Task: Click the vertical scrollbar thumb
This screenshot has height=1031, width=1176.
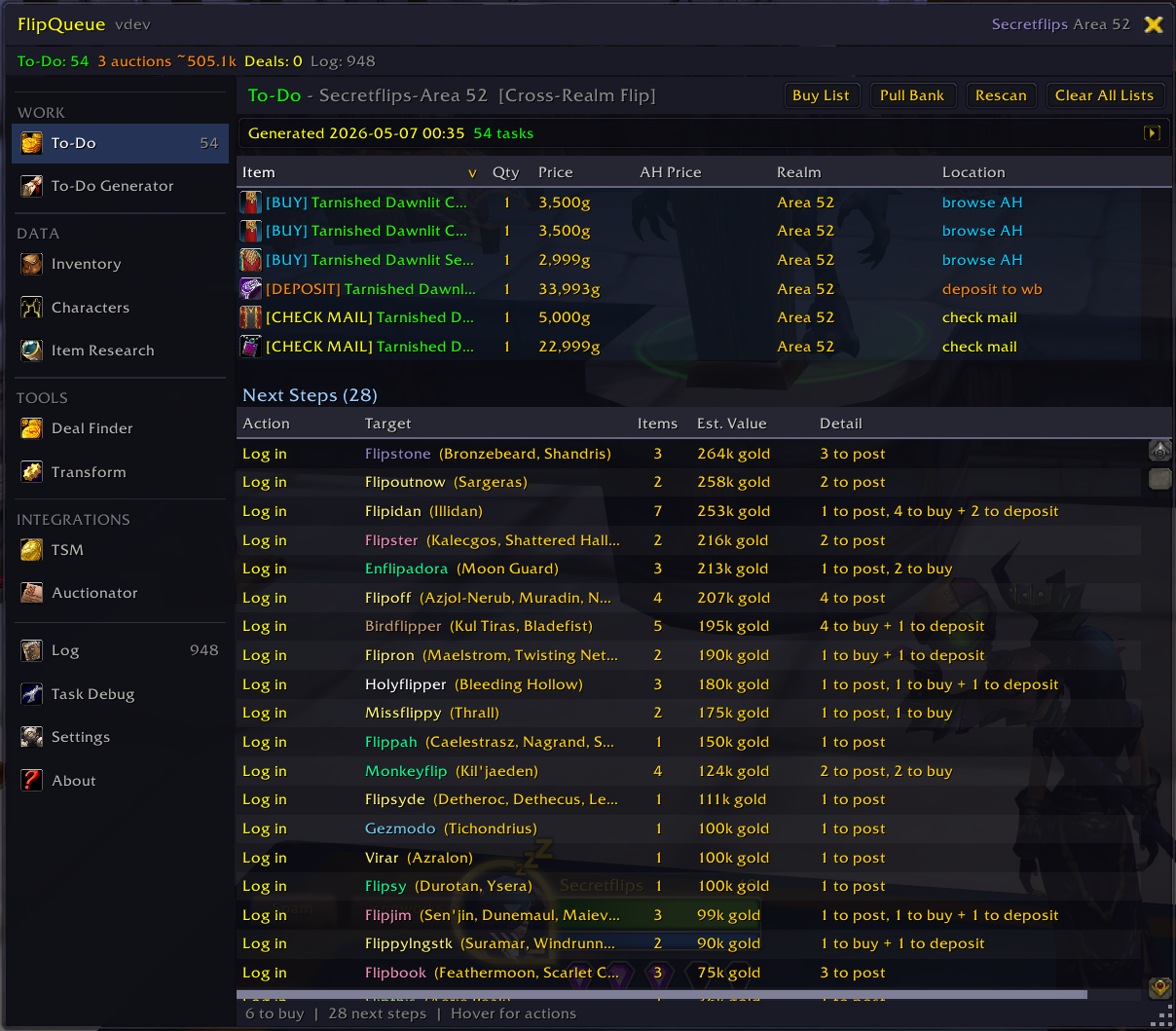Action: [x=1160, y=479]
